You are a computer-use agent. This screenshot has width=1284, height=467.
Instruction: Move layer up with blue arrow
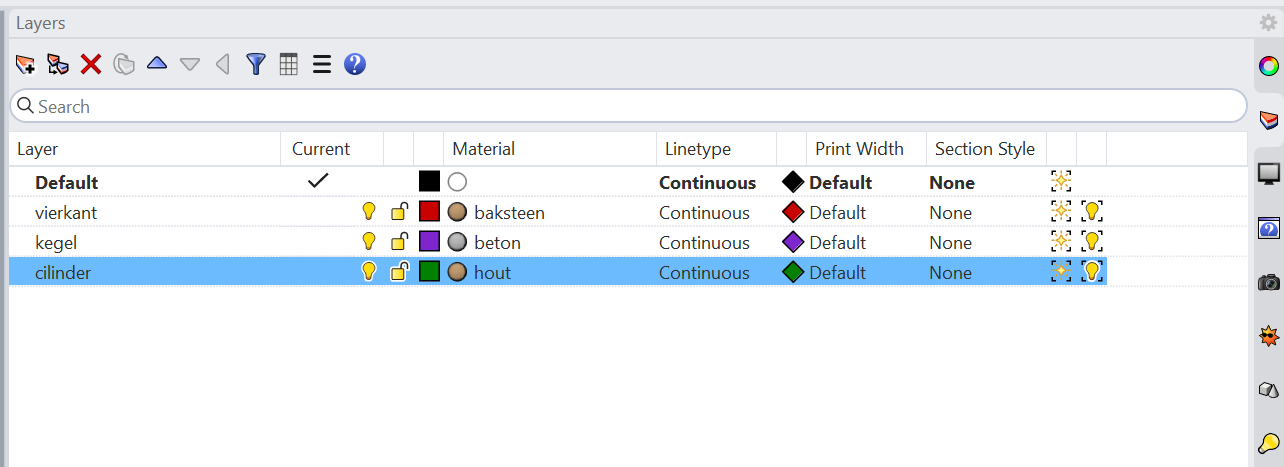click(x=157, y=64)
